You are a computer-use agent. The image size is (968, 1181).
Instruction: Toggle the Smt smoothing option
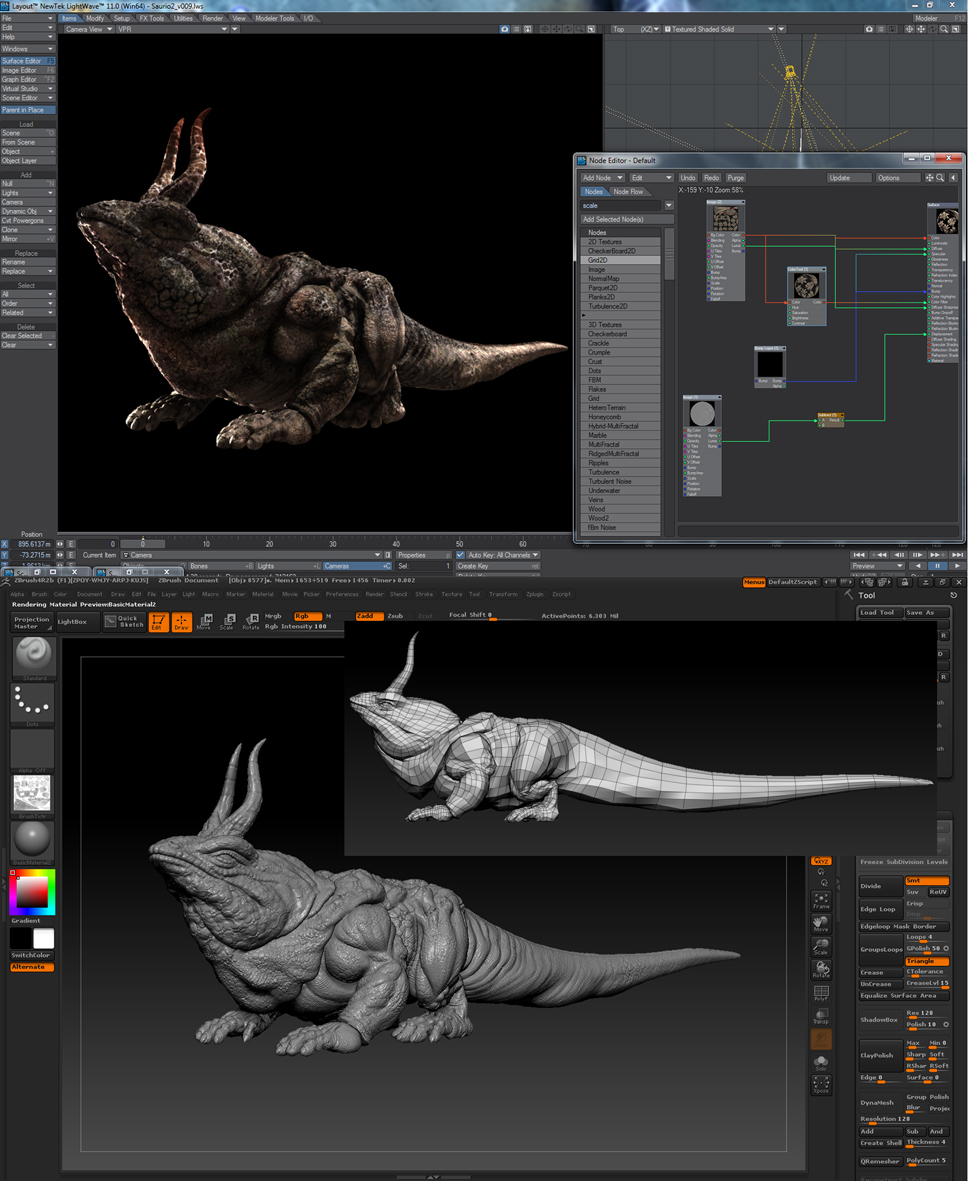926,881
